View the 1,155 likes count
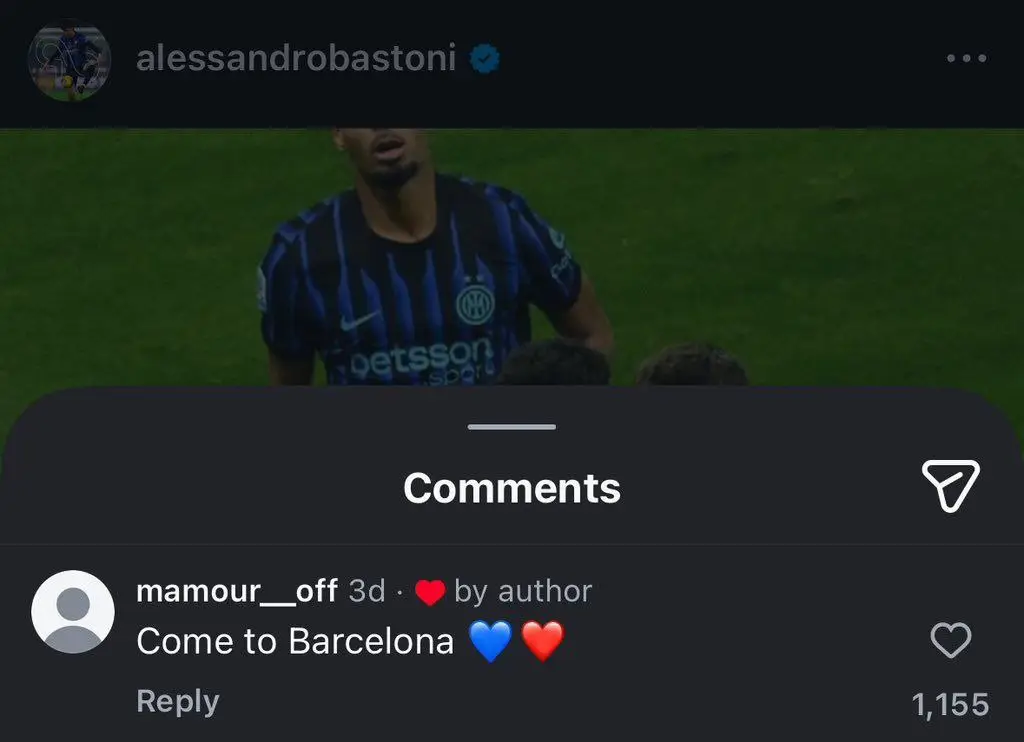 pyautogui.click(x=950, y=705)
